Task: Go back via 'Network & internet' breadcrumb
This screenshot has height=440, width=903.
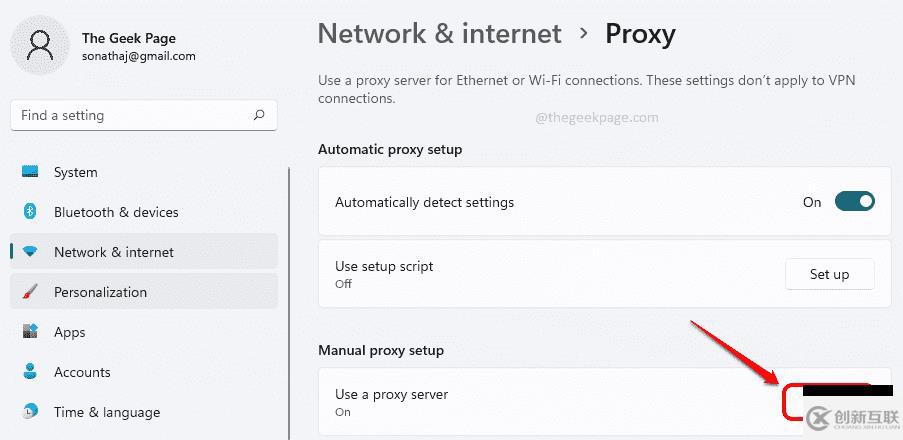Action: [x=439, y=34]
